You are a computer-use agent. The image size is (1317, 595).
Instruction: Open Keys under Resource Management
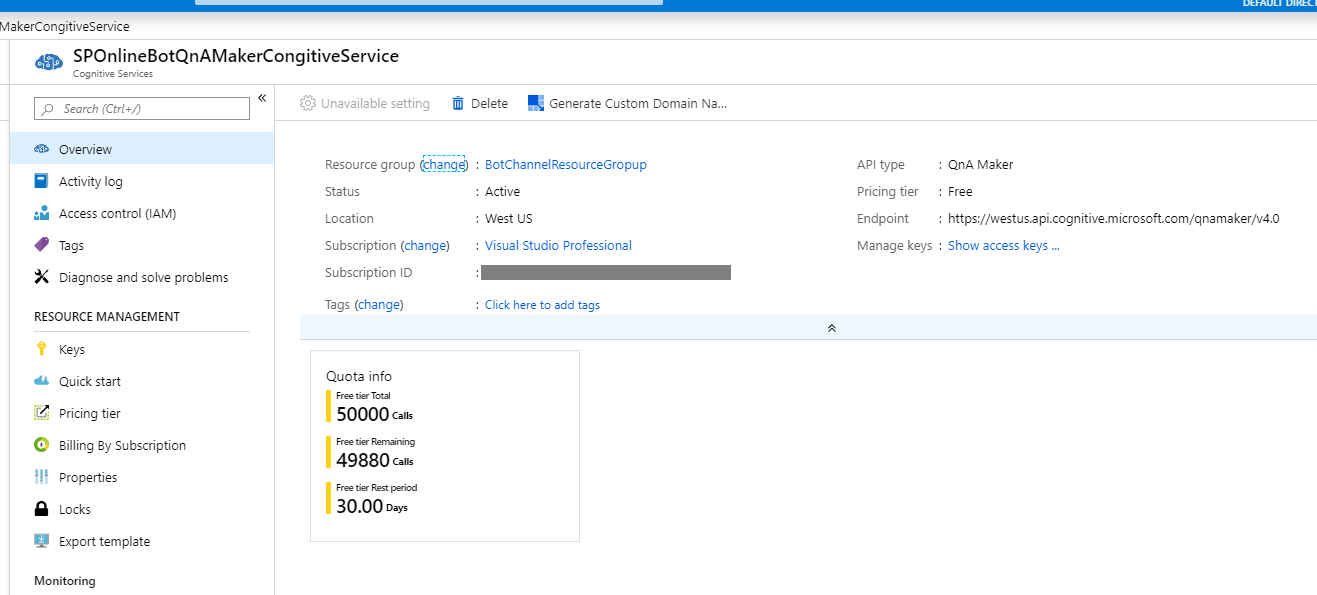[142, 349]
